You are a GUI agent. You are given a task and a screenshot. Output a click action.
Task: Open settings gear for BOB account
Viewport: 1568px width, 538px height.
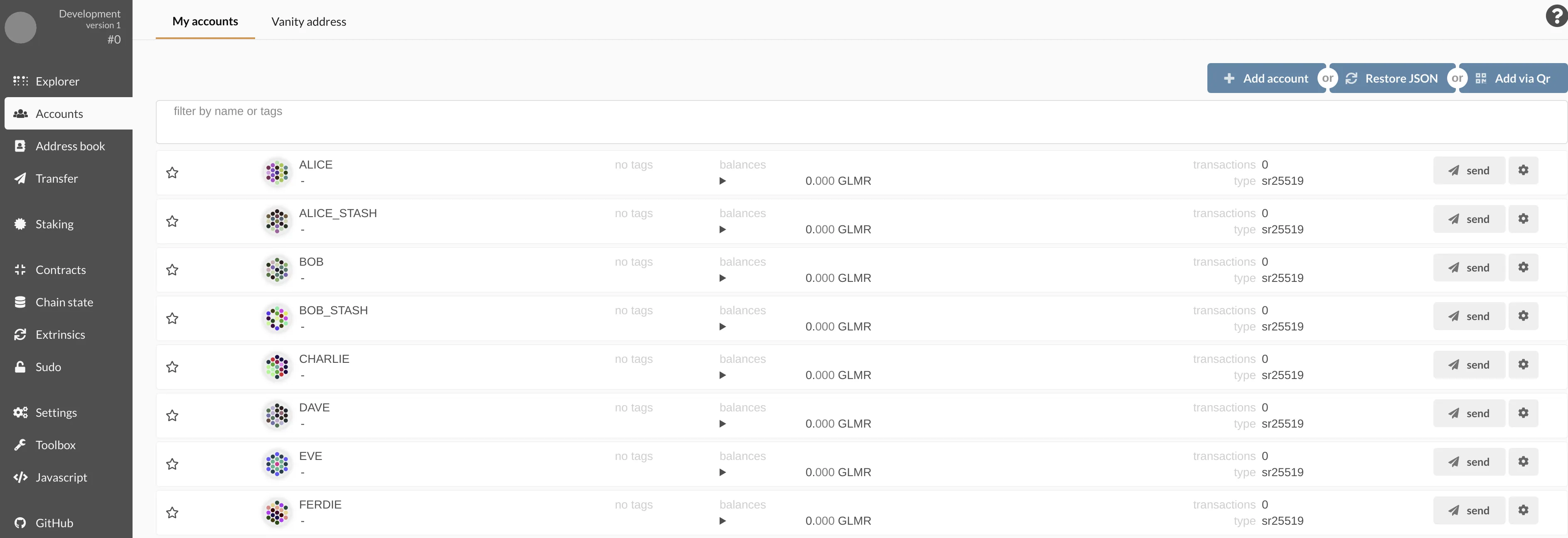pyautogui.click(x=1522, y=267)
